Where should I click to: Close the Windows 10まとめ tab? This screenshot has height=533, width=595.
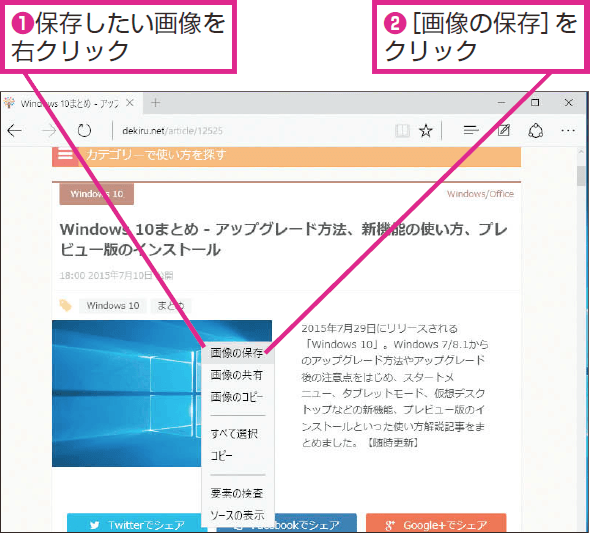[x=130, y=103]
